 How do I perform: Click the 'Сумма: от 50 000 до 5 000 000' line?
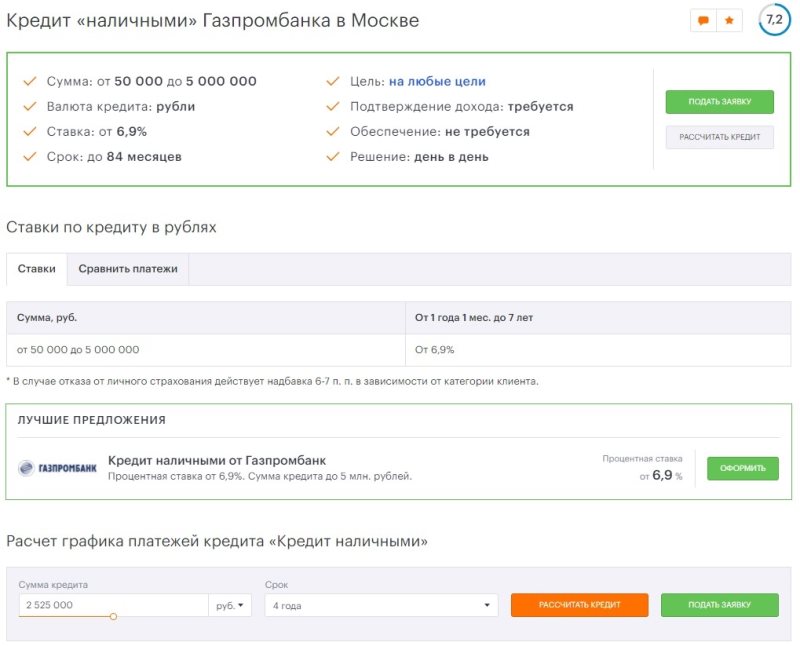click(152, 81)
